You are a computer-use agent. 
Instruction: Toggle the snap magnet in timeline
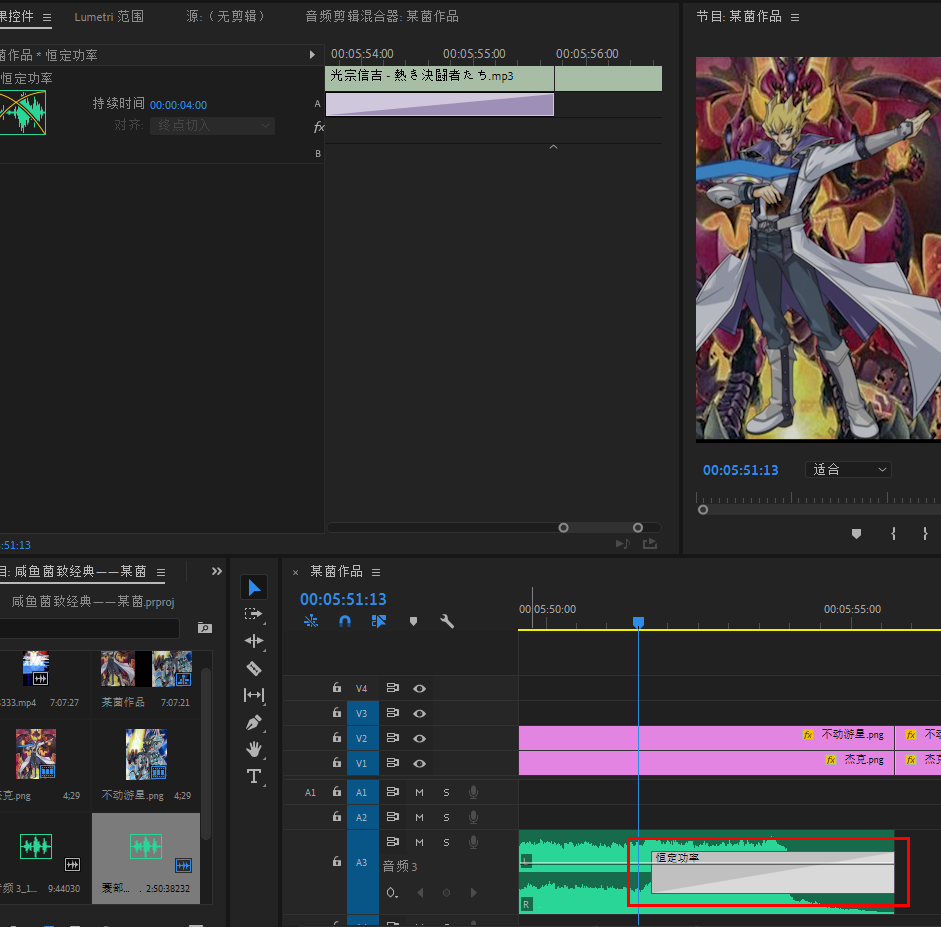(x=344, y=621)
